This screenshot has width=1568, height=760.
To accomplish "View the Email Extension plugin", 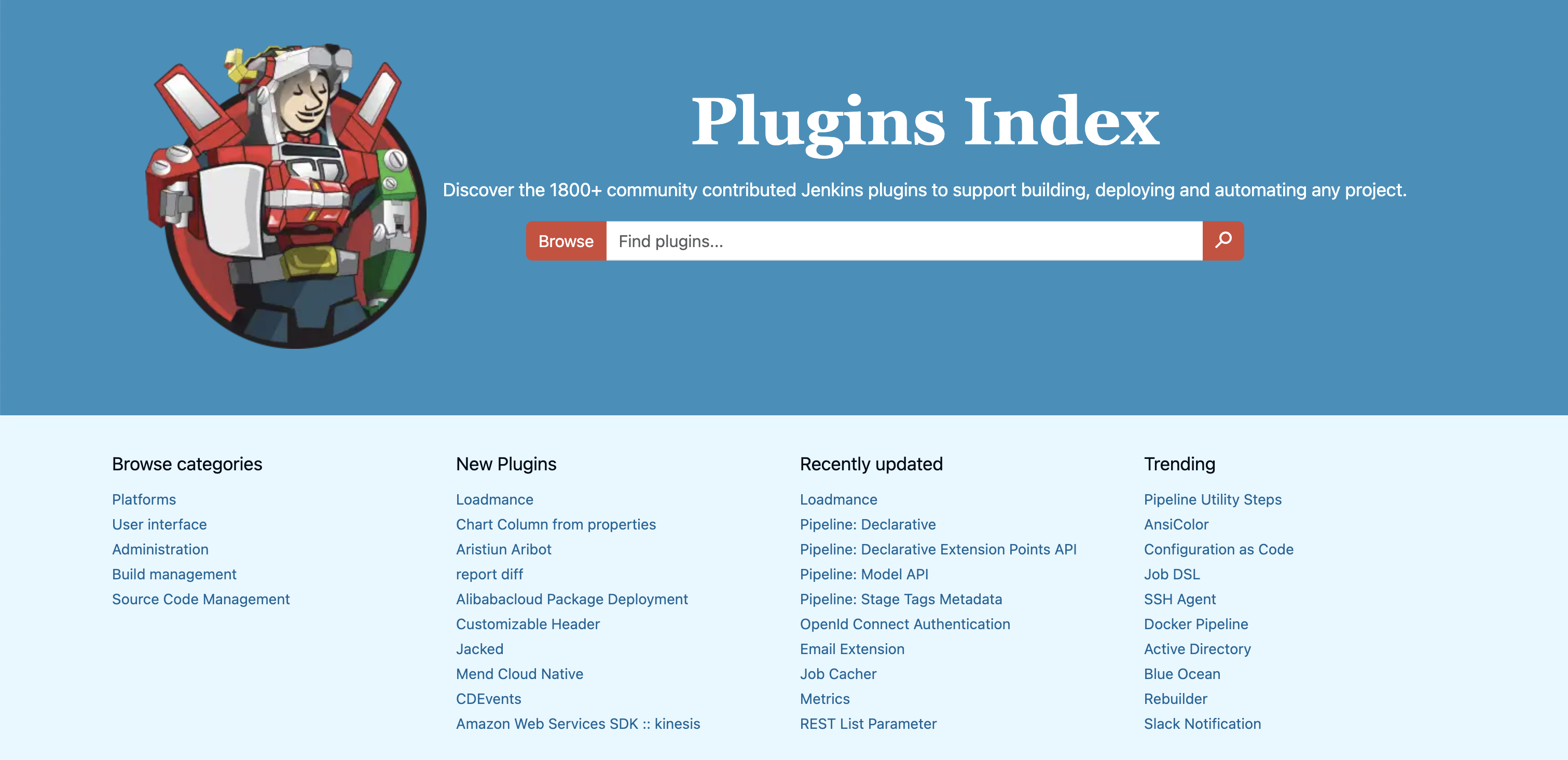I will pyautogui.click(x=851, y=649).
